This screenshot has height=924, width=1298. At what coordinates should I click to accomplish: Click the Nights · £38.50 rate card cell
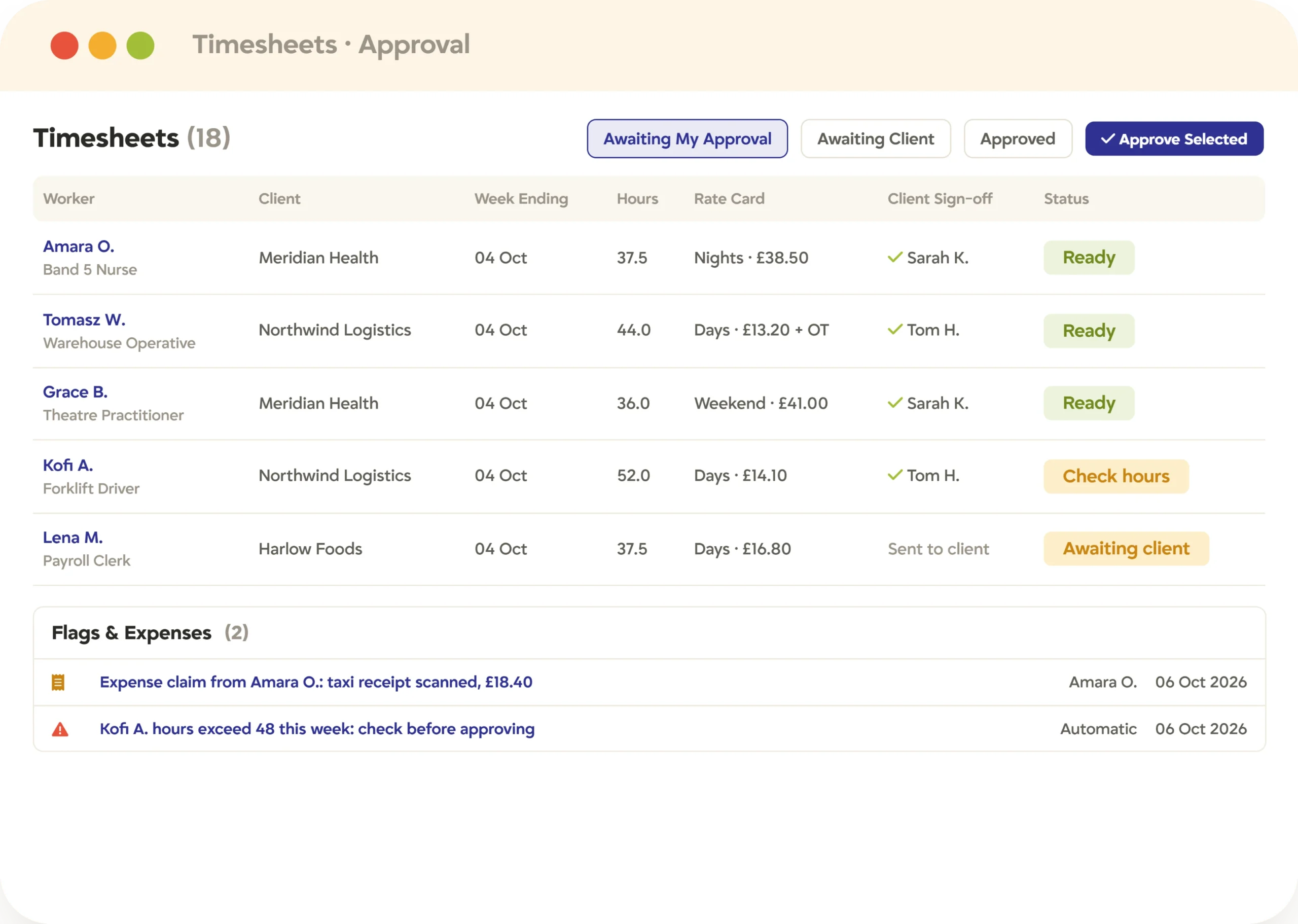click(x=751, y=257)
